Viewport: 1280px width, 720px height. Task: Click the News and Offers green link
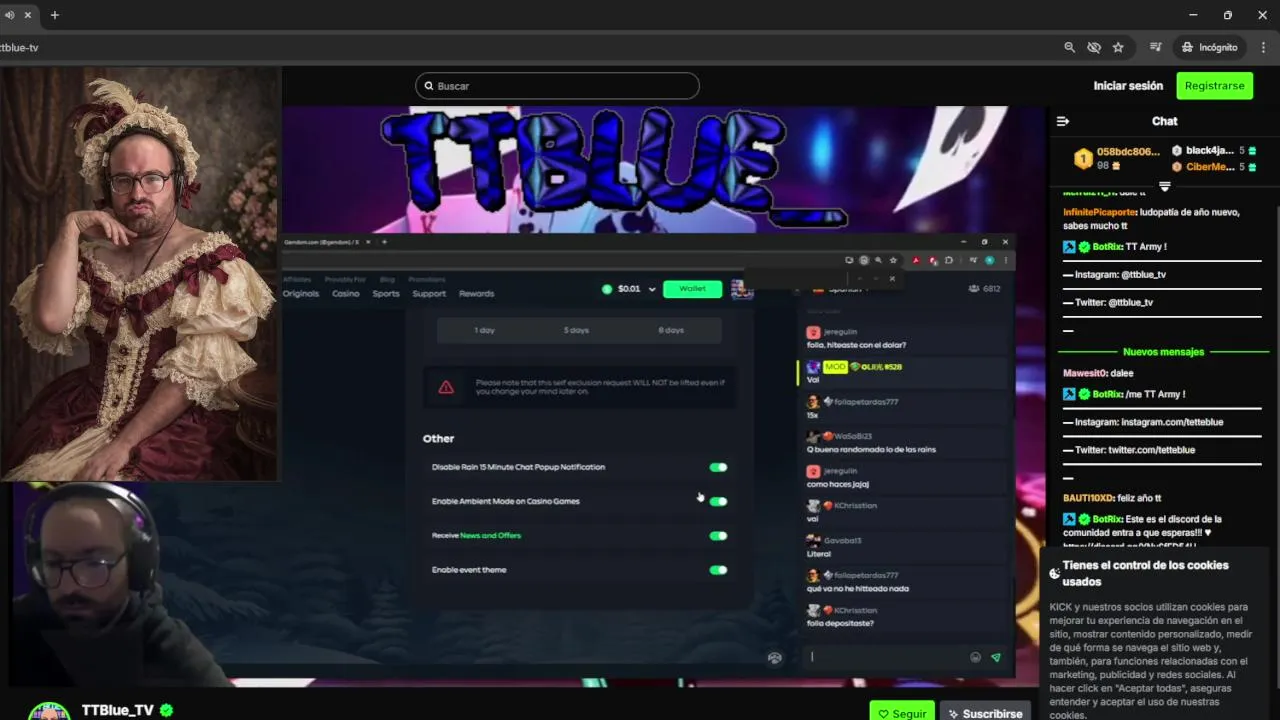click(x=490, y=536)
